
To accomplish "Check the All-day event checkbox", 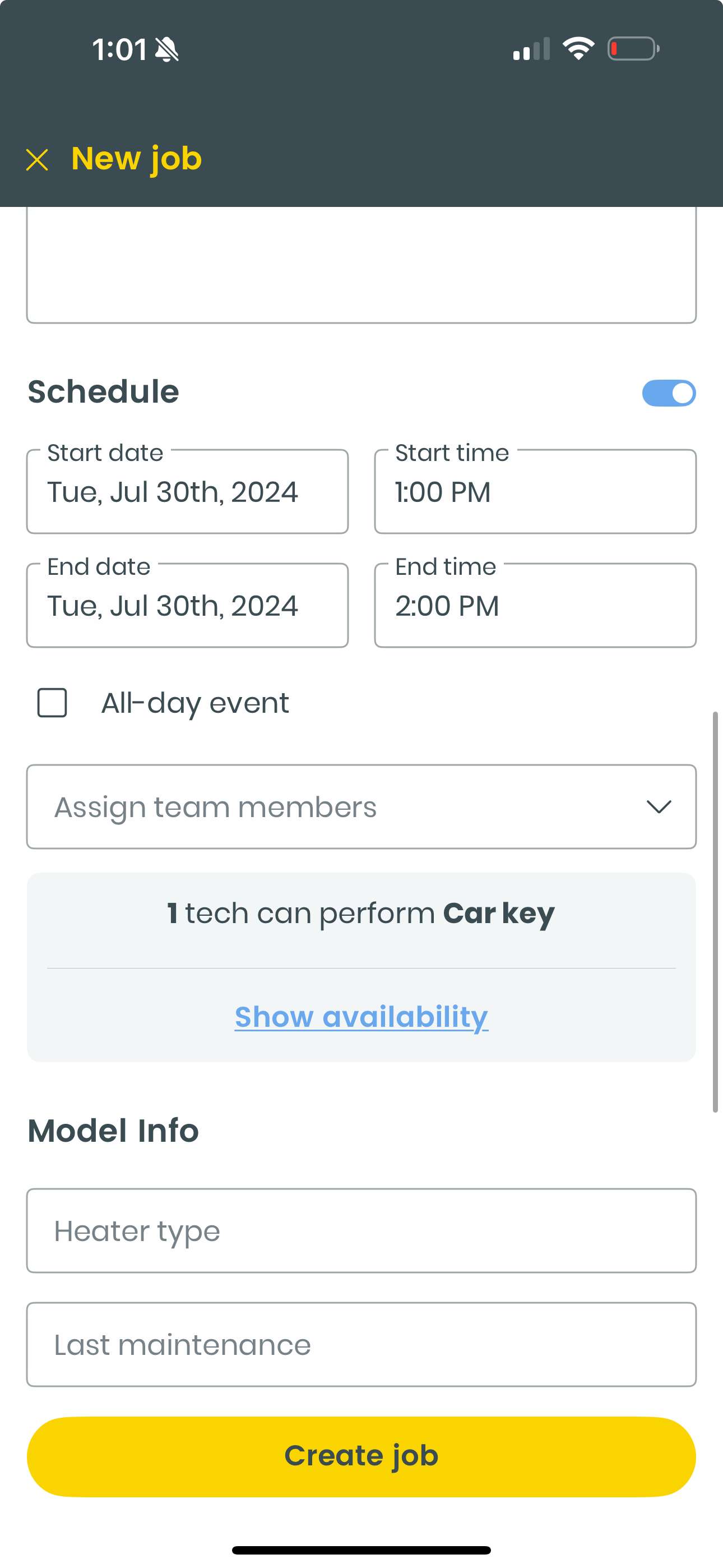I will coord(52,703).
